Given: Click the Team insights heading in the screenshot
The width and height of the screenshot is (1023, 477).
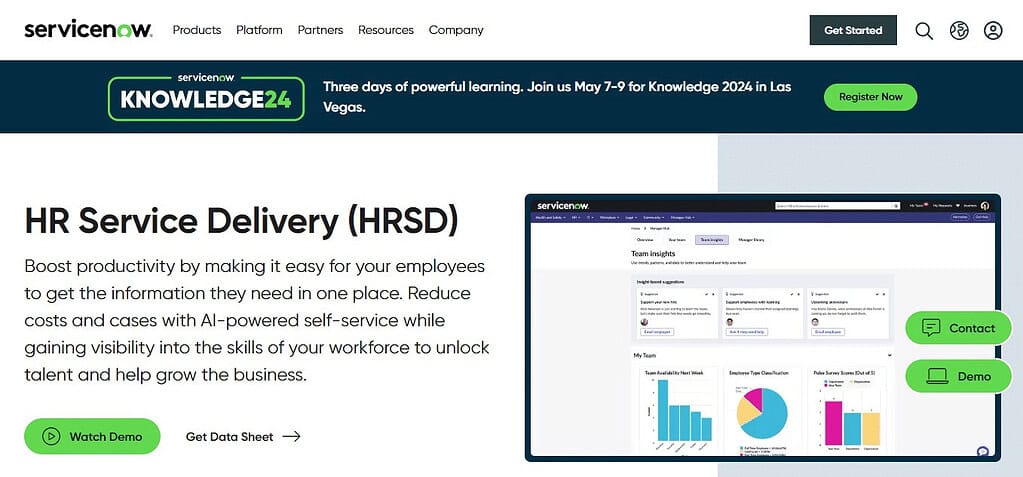Looking at the screenshot, I should pos(653,253).
